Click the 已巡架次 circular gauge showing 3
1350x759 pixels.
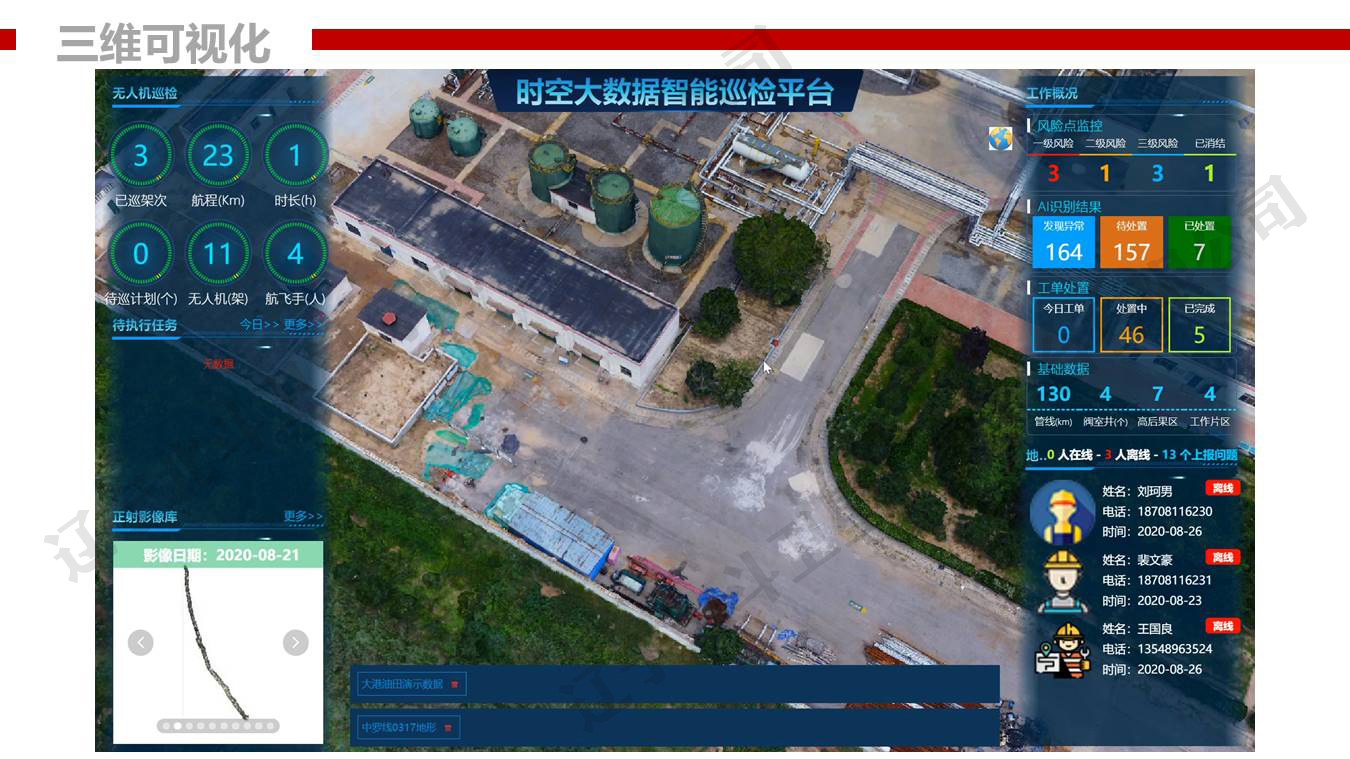(140, 156)
